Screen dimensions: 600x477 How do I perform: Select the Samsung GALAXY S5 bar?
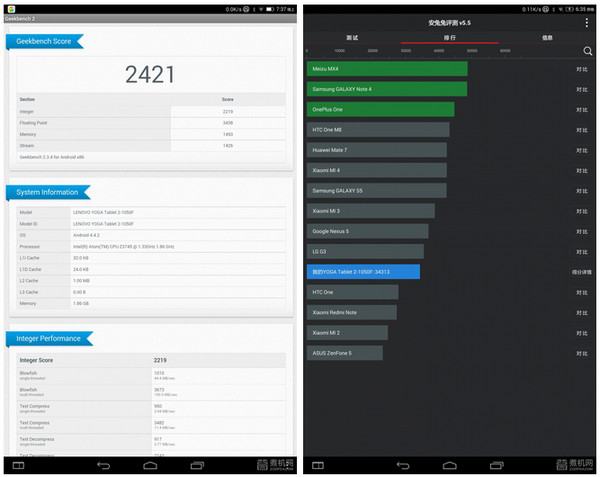point(377,190)
